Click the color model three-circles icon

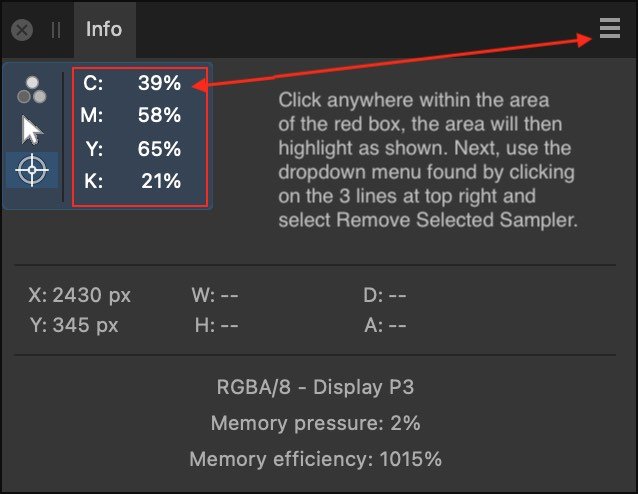32,90
